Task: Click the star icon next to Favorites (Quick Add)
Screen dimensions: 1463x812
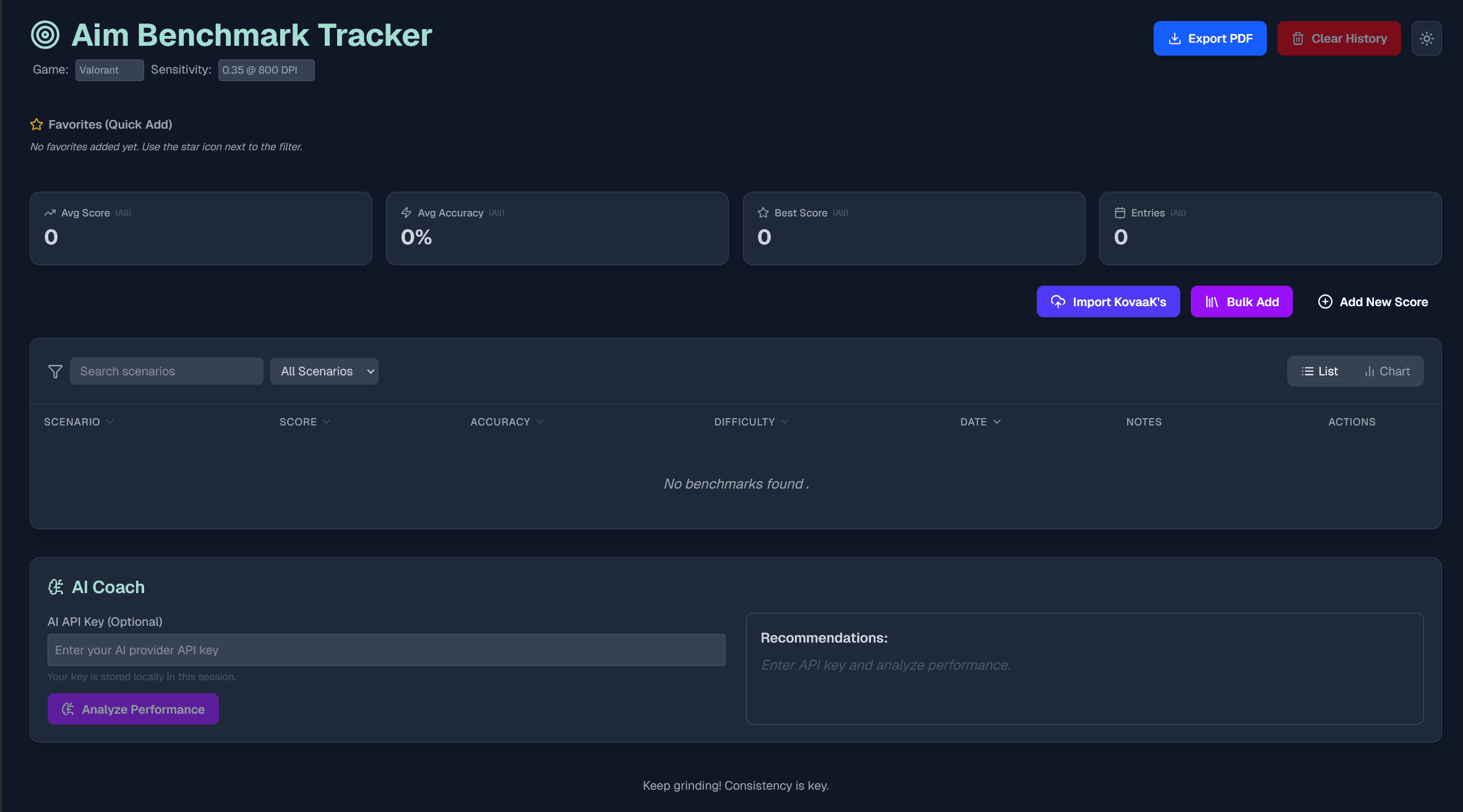Action: tap(36, 124)
